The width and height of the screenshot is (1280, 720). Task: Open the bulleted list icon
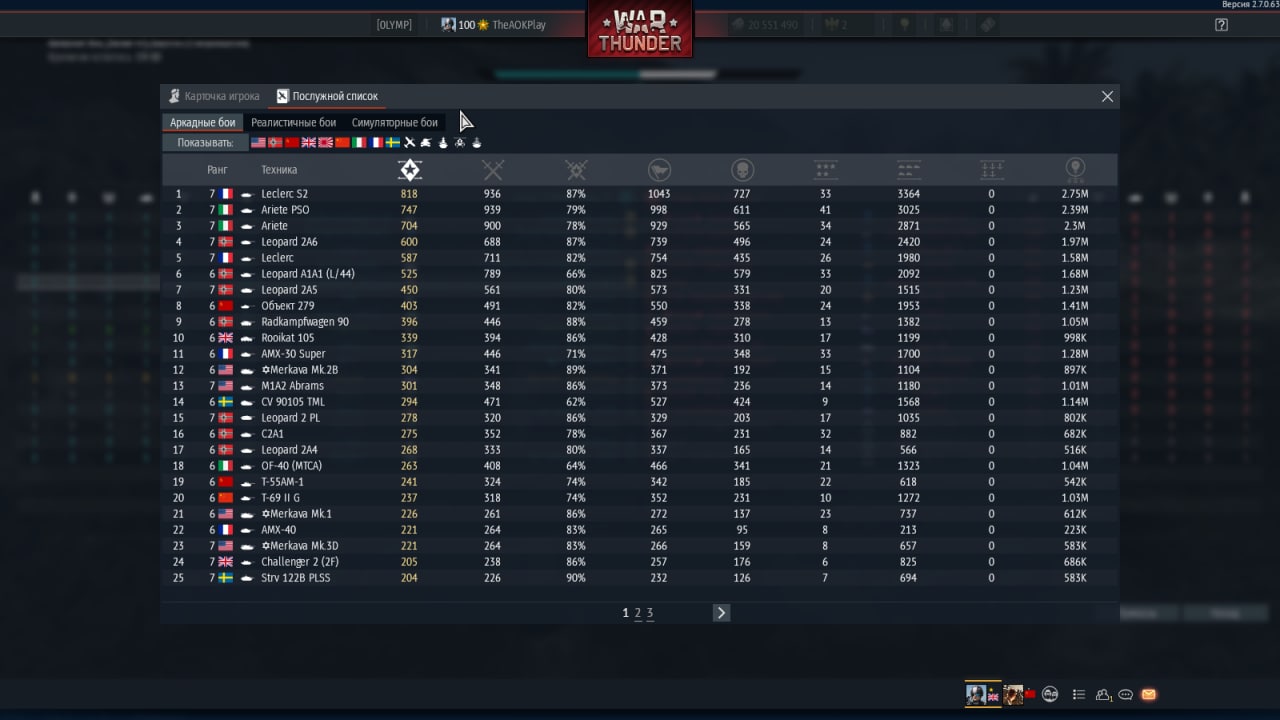[1079, 694]
